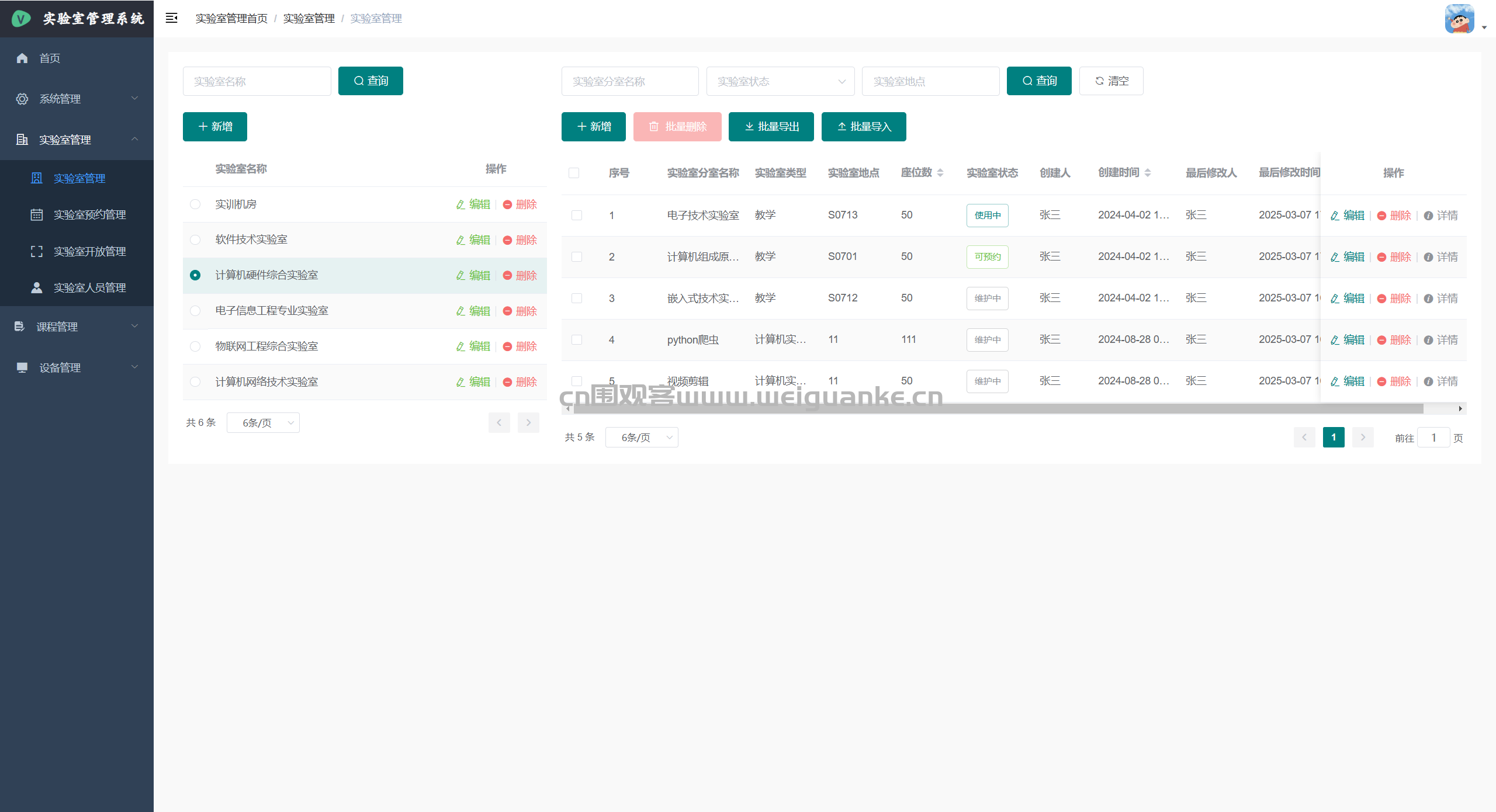The width and height of the screenshot is (1496, 812).
Task: Click the user avatar at top right
Action: tap(1459, 19)
